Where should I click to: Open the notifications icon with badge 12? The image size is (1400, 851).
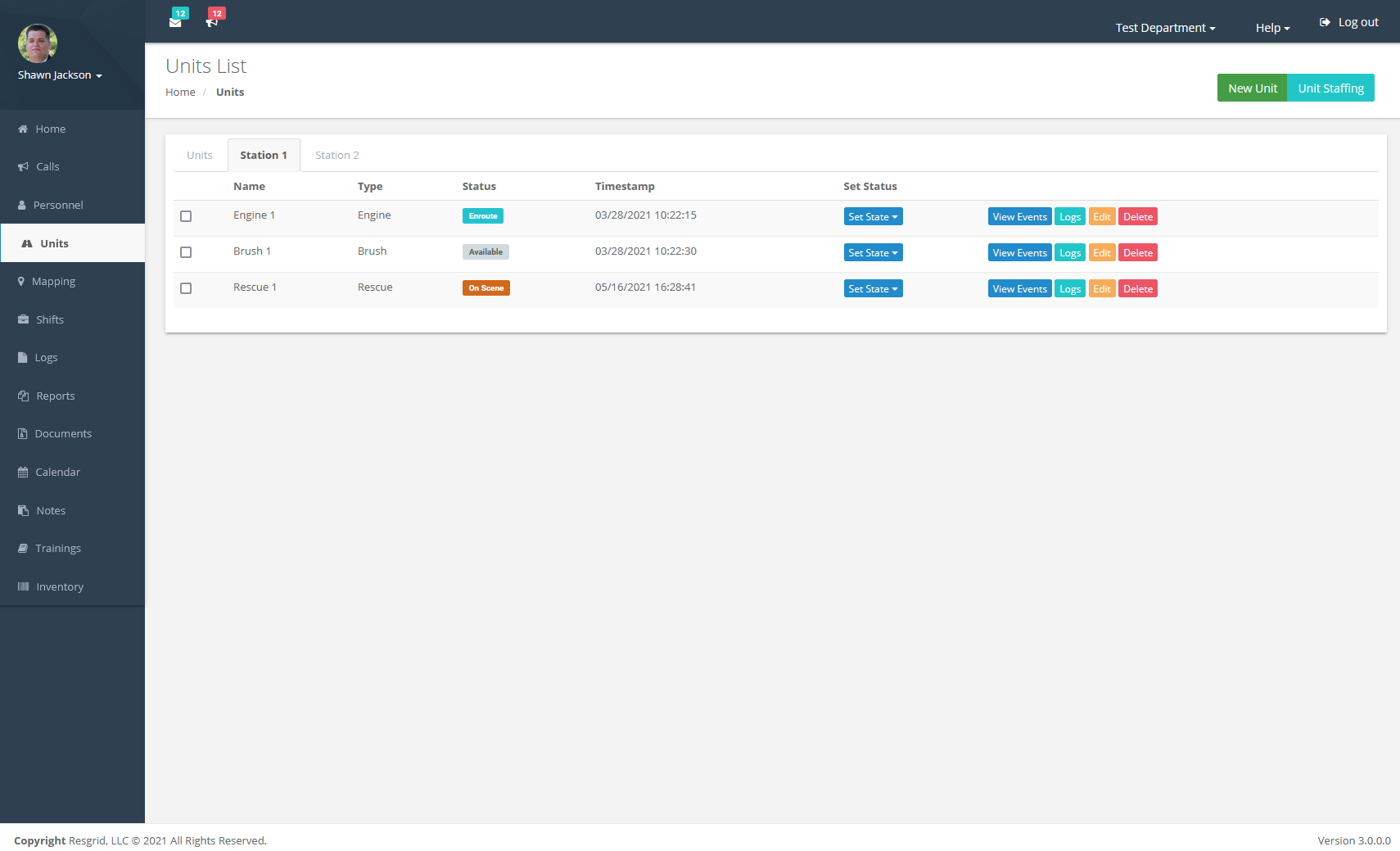click(x=213, y=22)
